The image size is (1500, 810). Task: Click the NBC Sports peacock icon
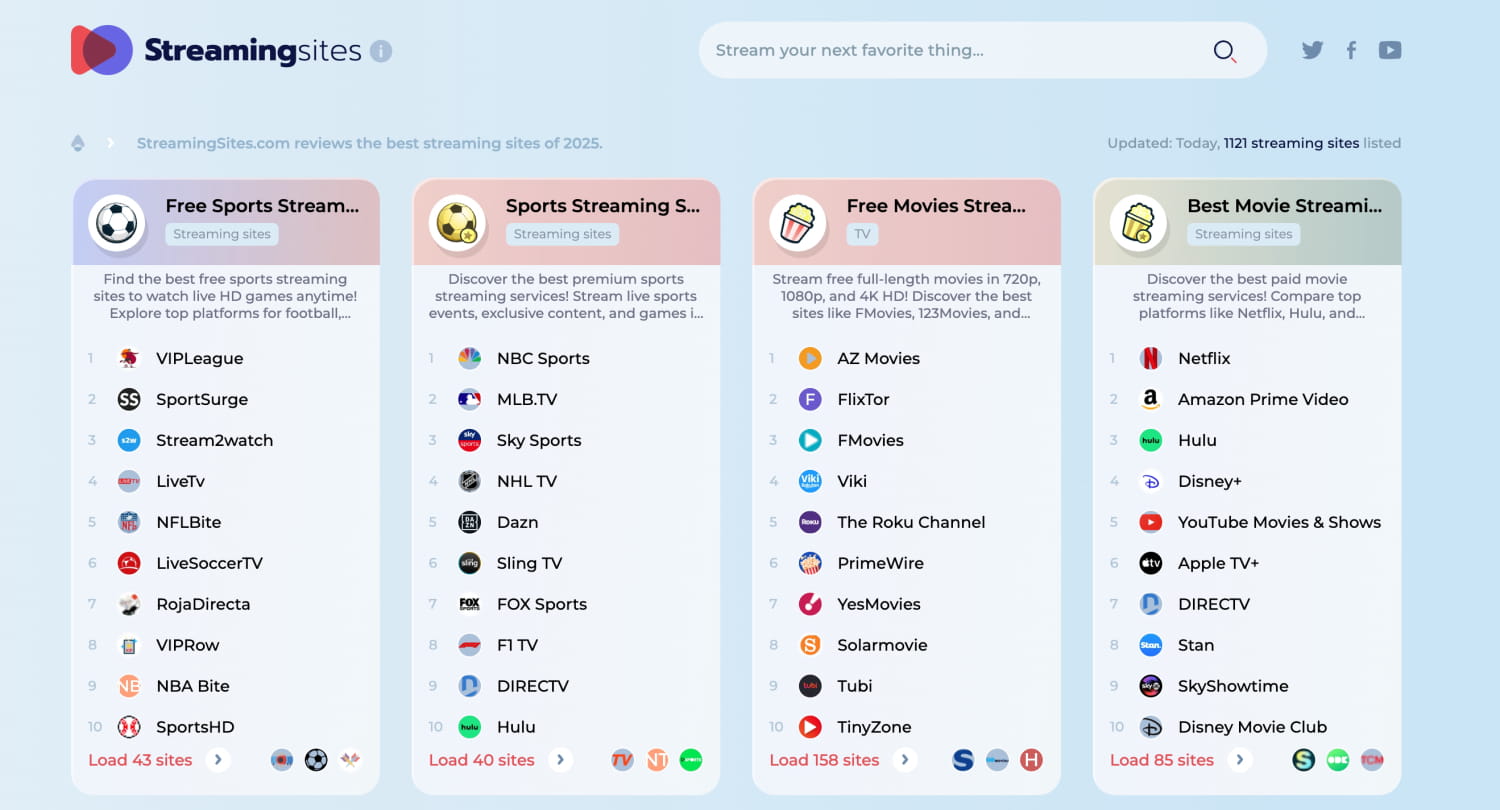(x=469, y=358)
